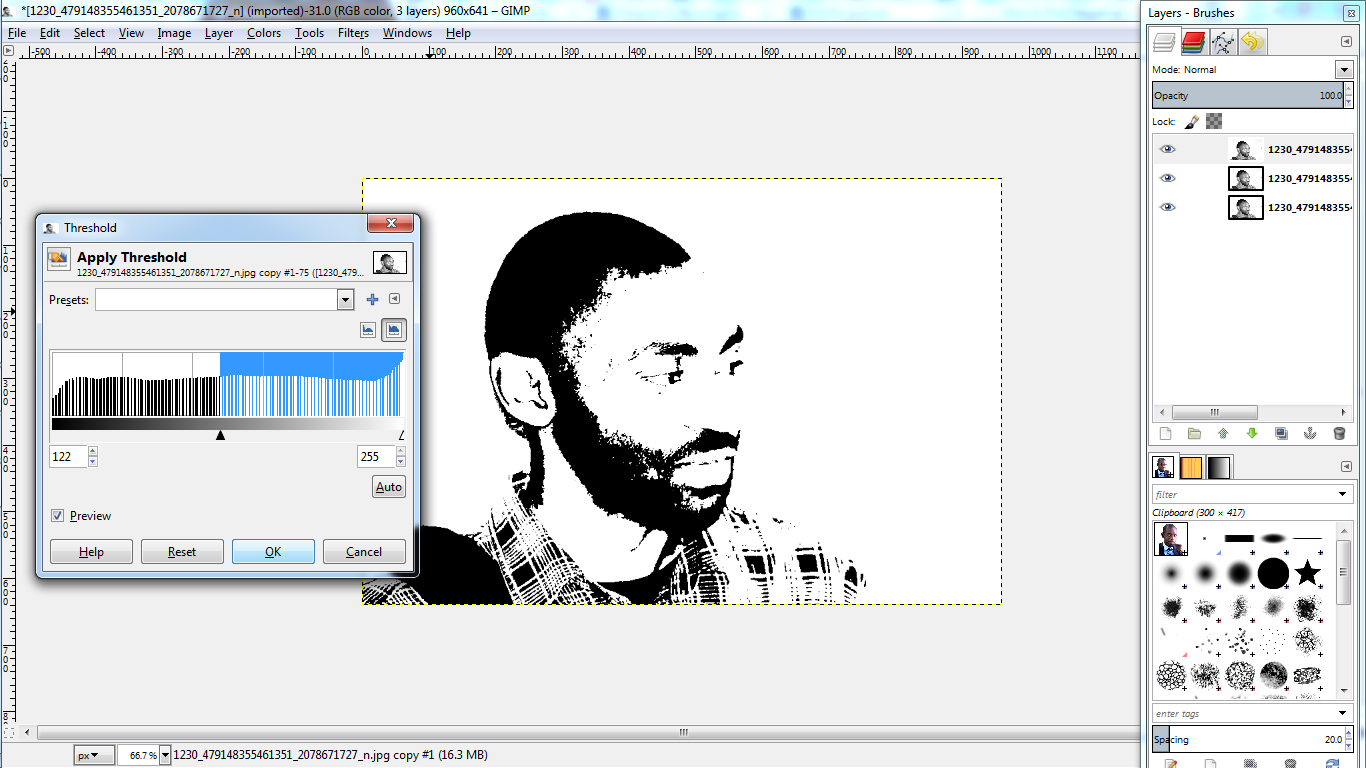The image size is (1366, 768).
Task: Open the presets menu arrow in the Threshold dialog
Action: pos(394,298)
